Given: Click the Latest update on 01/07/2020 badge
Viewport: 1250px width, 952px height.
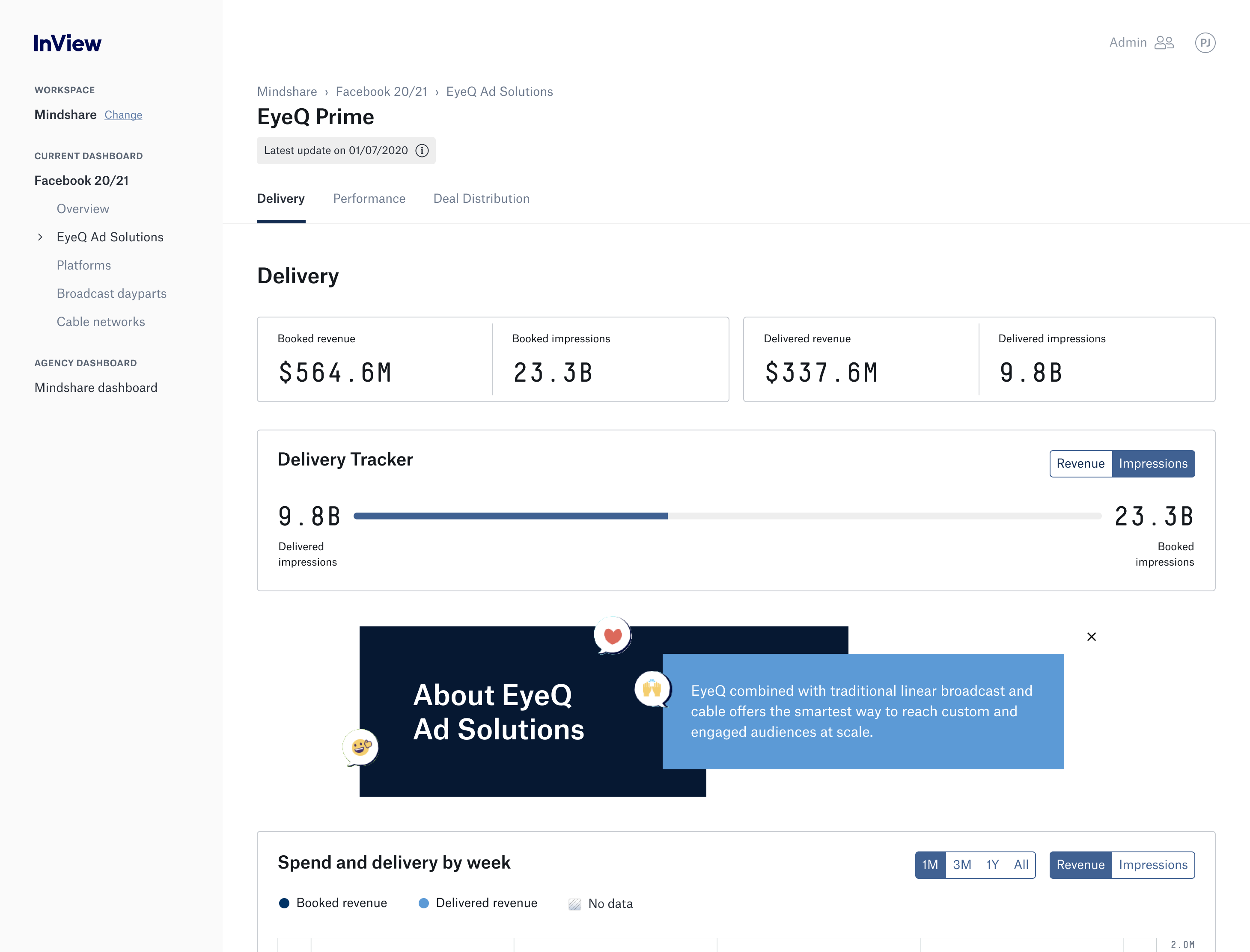Looking at the screenshot, I should (x=346, y=150).
